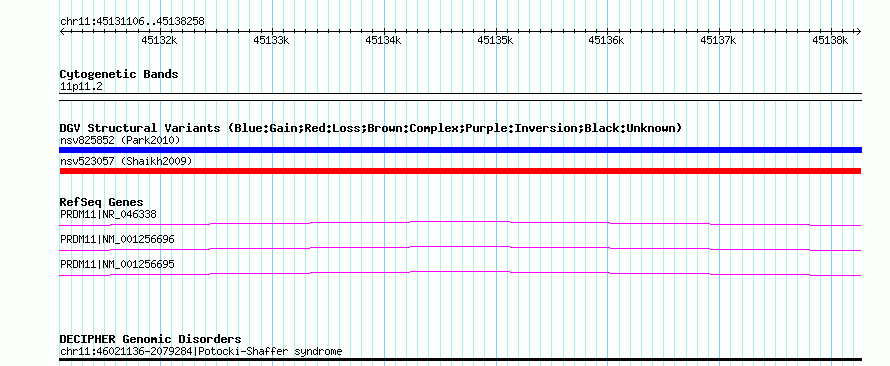Screen dimensions: 890x366
Task: Click the 45135k ruler tick label
Action: click(x=496, y=40)
